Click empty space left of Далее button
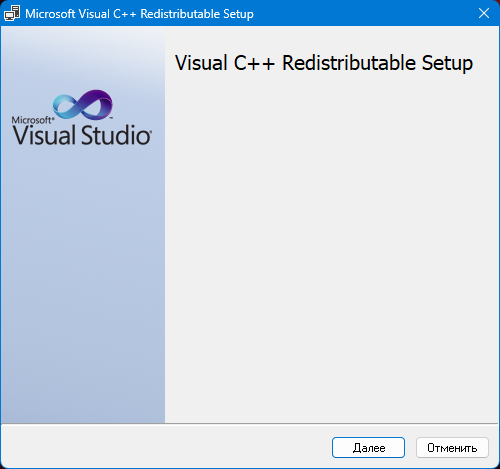 (167, 447)
